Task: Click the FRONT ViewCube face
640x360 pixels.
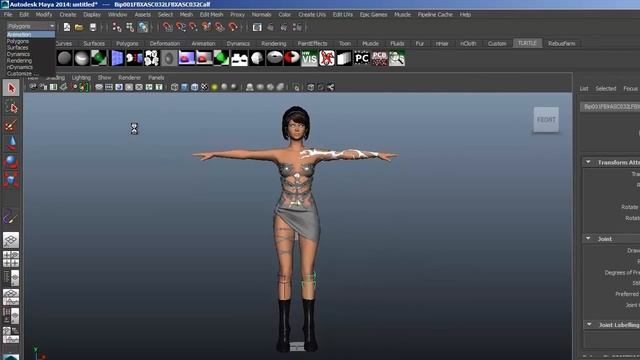Action: coord(546,120)
